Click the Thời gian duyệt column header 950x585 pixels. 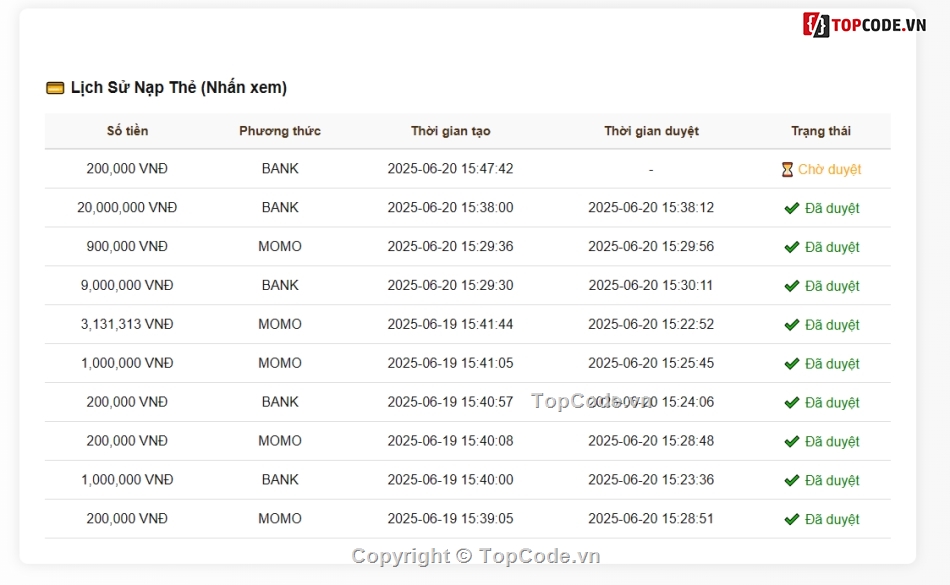click(x=651, y=131)
